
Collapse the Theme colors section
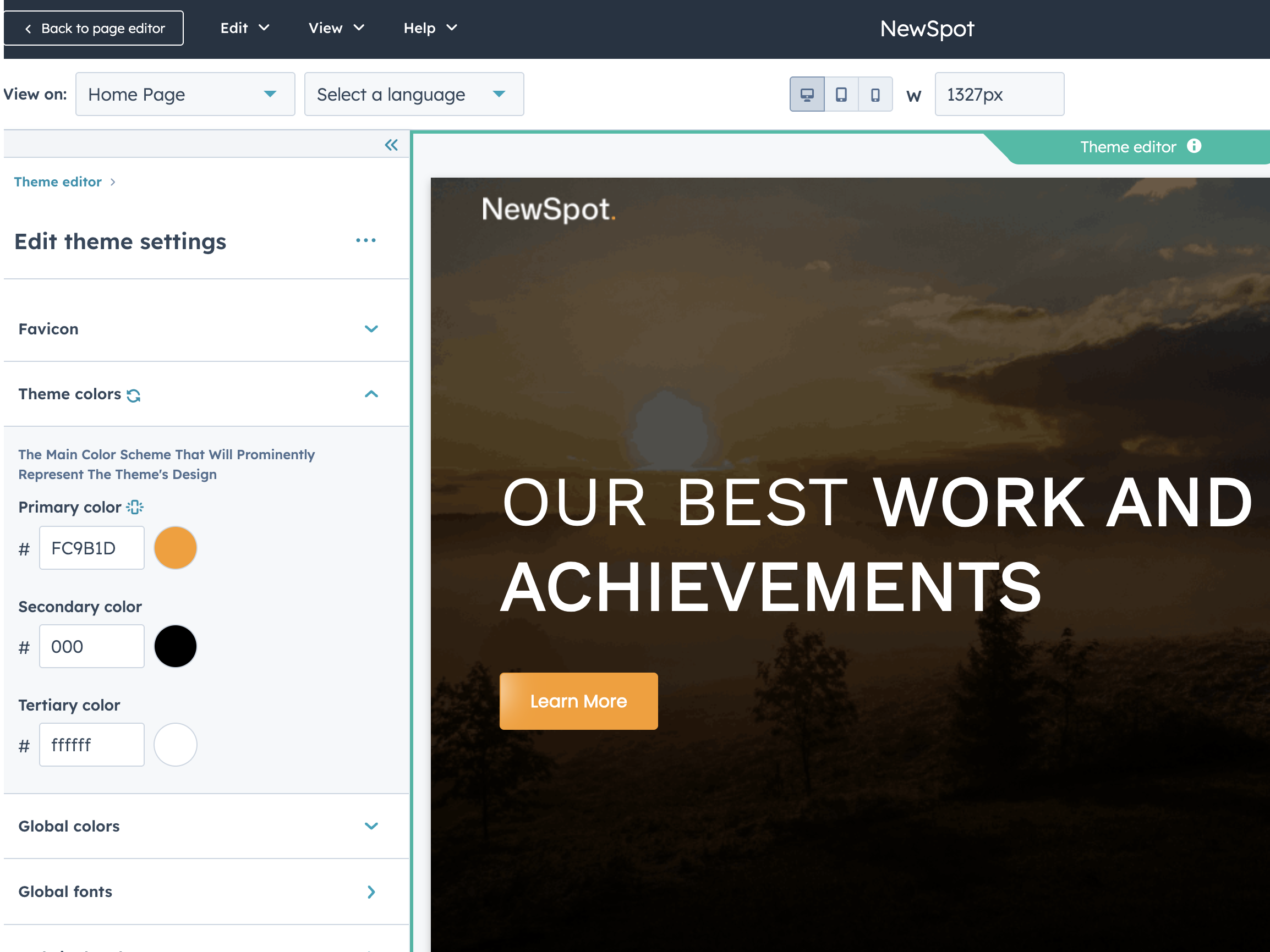(371, 394)
